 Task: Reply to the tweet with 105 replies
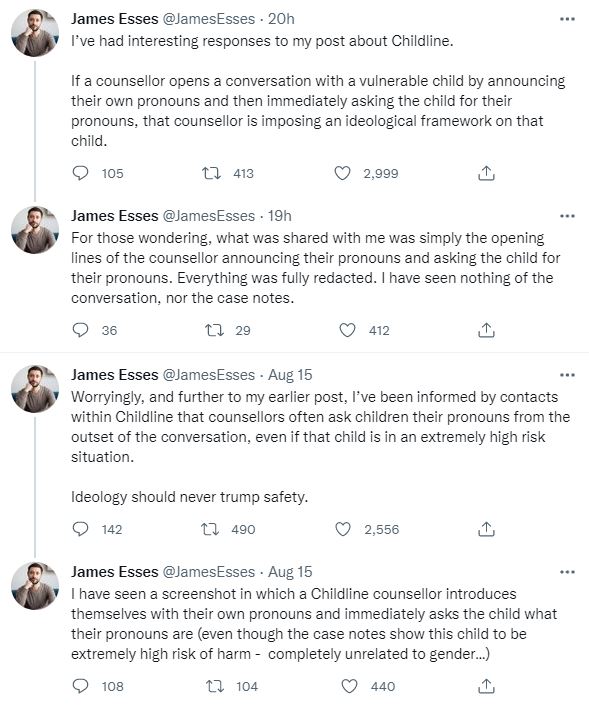(80, 173)
